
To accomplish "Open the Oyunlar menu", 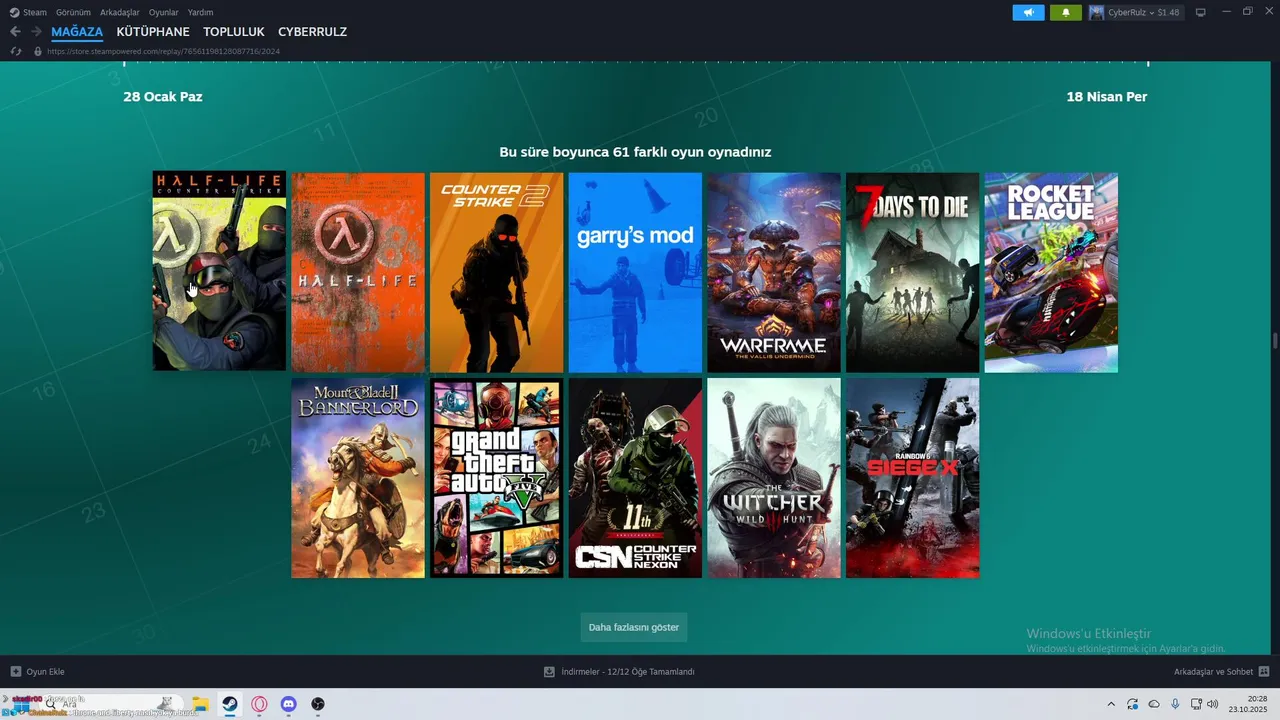I will (x=164, y=12).
